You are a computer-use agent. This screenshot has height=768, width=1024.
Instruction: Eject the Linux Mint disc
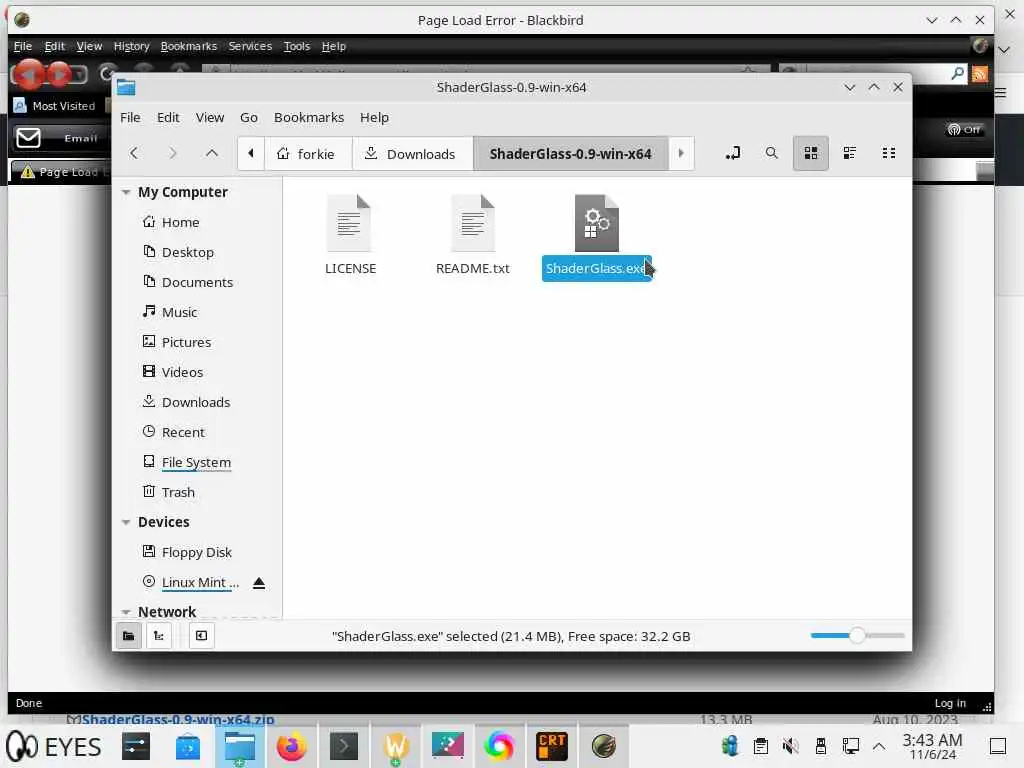(x=259, y=583)
